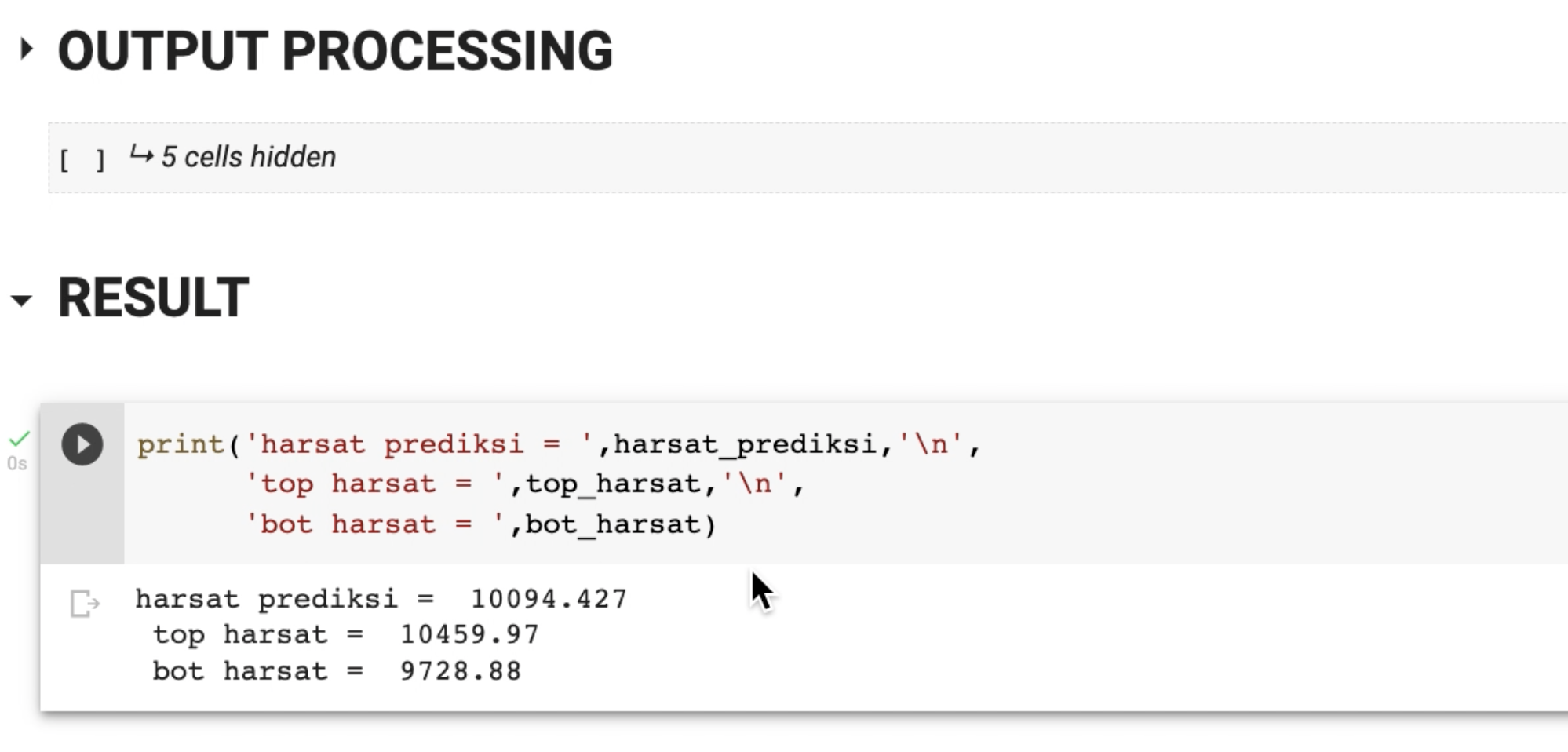1568x752 pixels.
Task: Click the hidden cells arrow icon
Action: [x=141, y=155]
